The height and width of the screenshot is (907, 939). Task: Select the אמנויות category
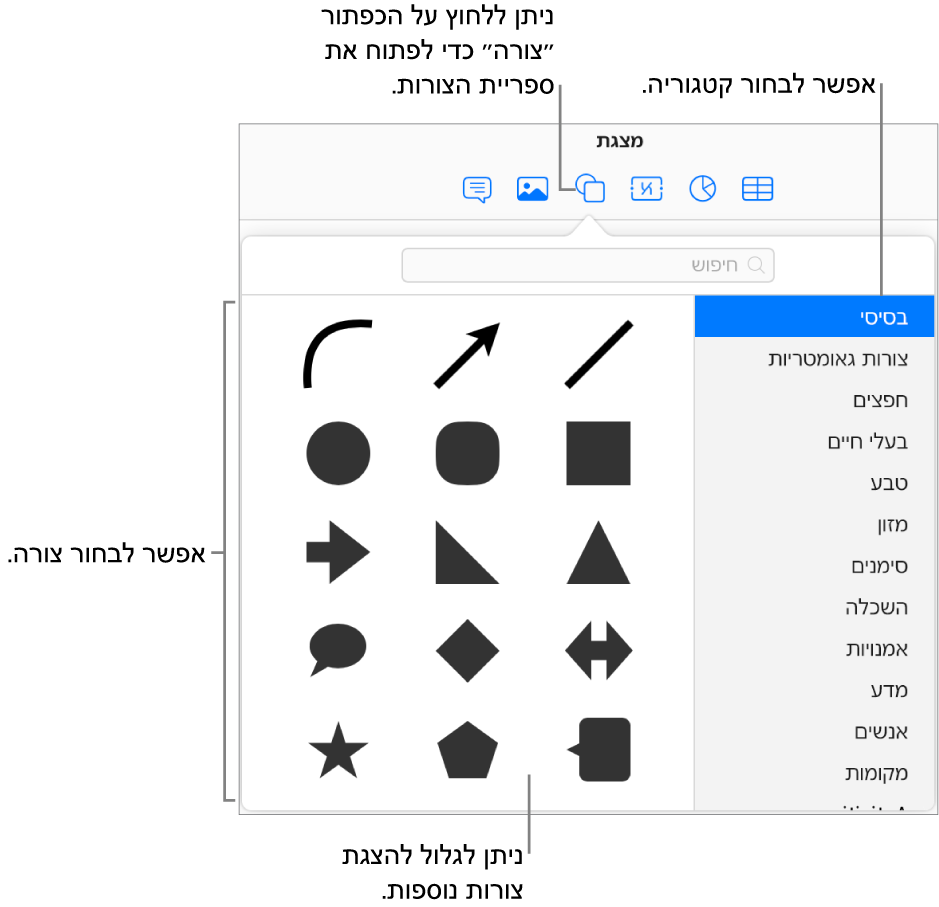(814, 648)
